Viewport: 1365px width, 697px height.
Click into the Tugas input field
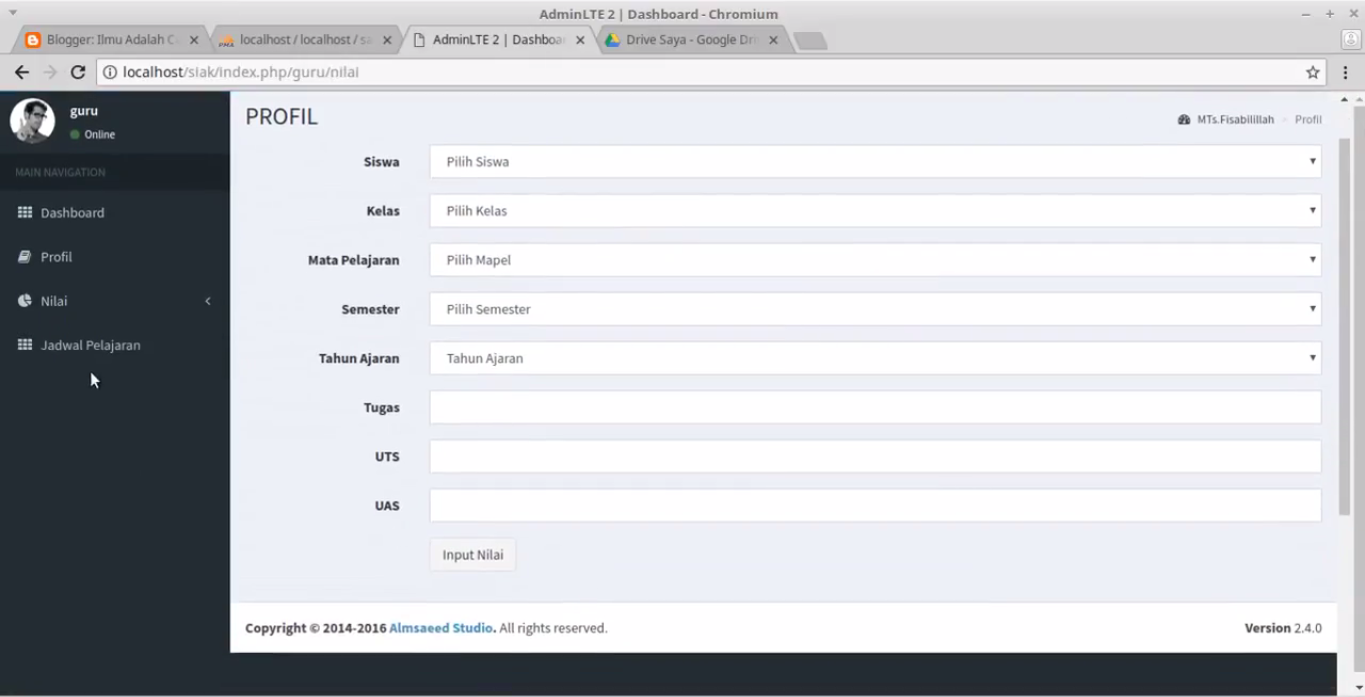875,407
